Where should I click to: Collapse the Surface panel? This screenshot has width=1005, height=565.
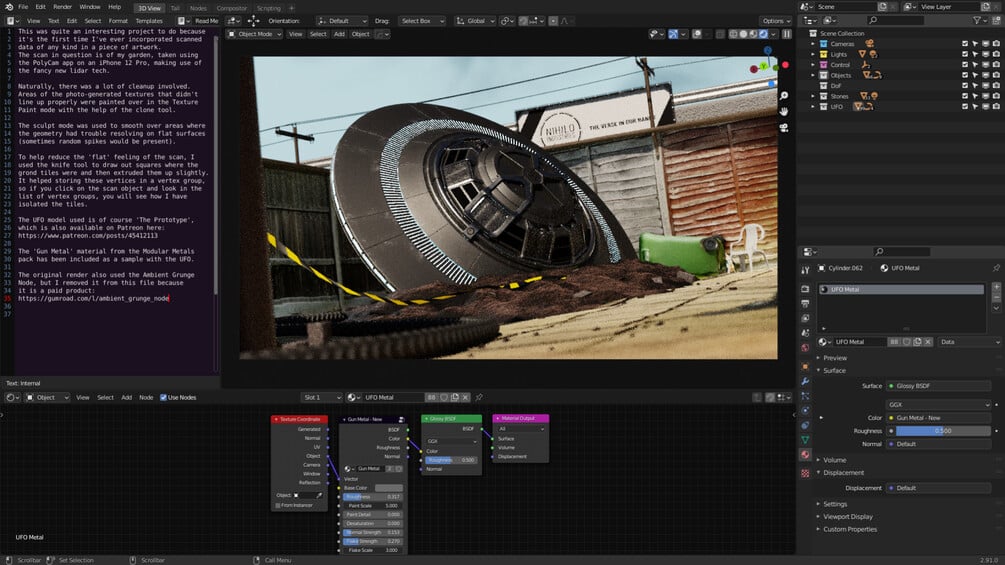(834, 371)
